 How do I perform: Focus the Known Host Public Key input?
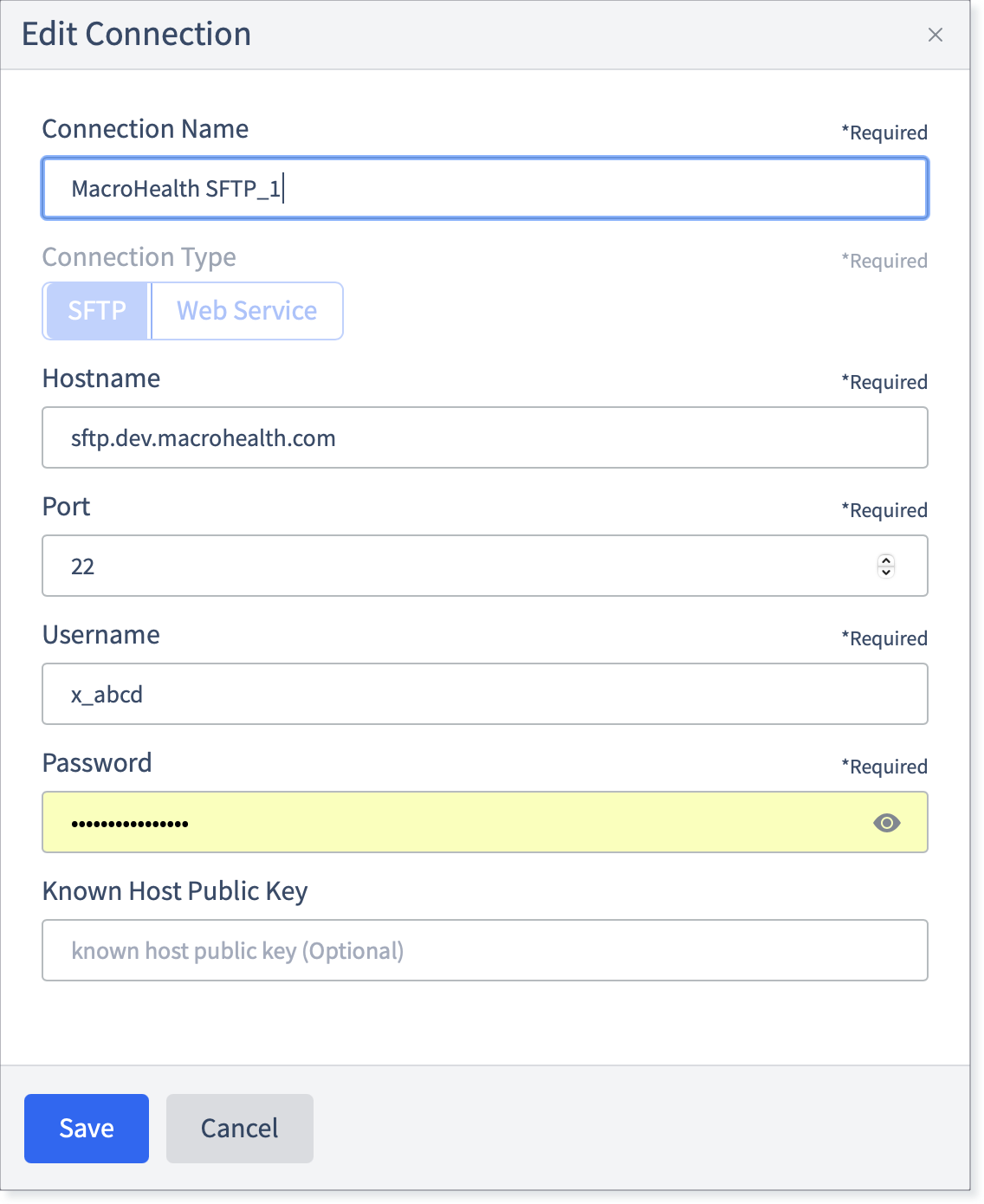point(485,950)
